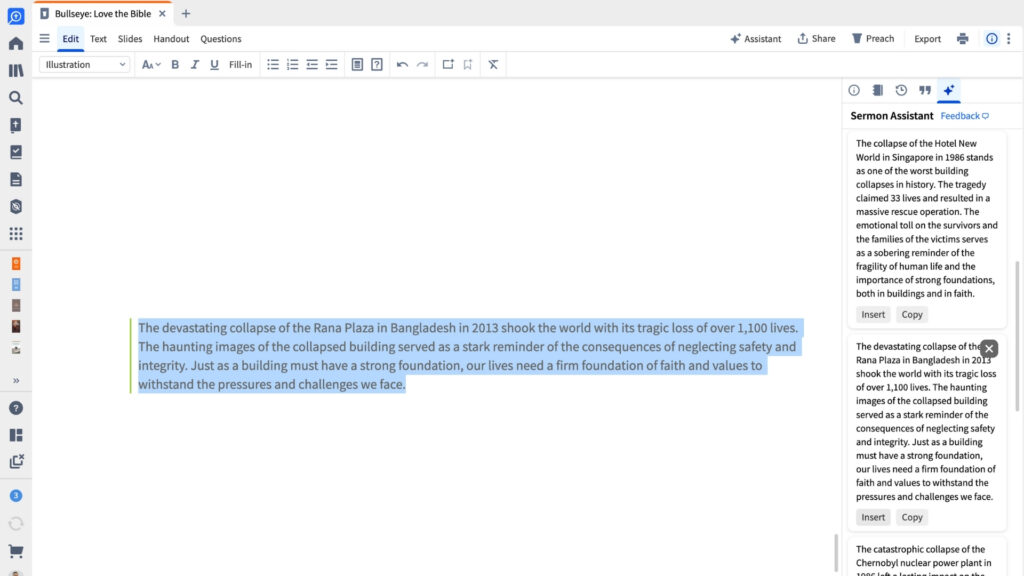Image resolution: width=1024 pixels, height=576 pixels.
Task: Open the quotes panel icon
Action: tap(925, 90)
